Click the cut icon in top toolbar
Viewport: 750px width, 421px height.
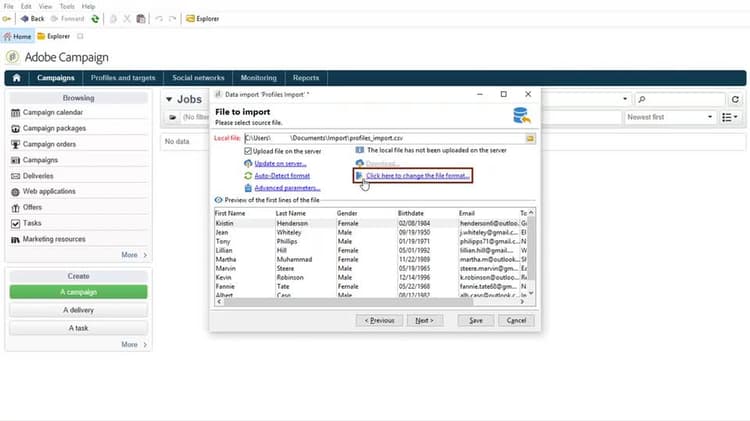(x=127, y=19)
